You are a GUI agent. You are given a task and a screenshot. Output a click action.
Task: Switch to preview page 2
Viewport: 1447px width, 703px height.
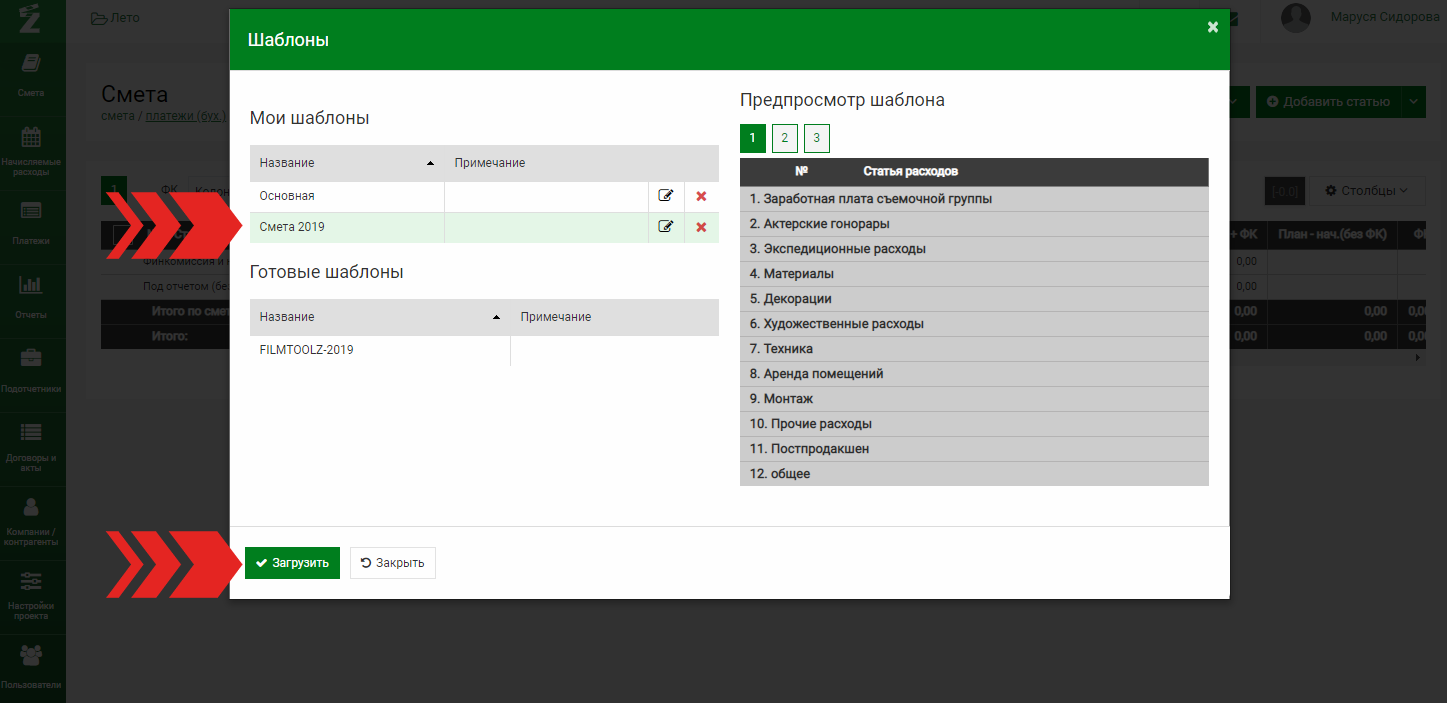785,138
